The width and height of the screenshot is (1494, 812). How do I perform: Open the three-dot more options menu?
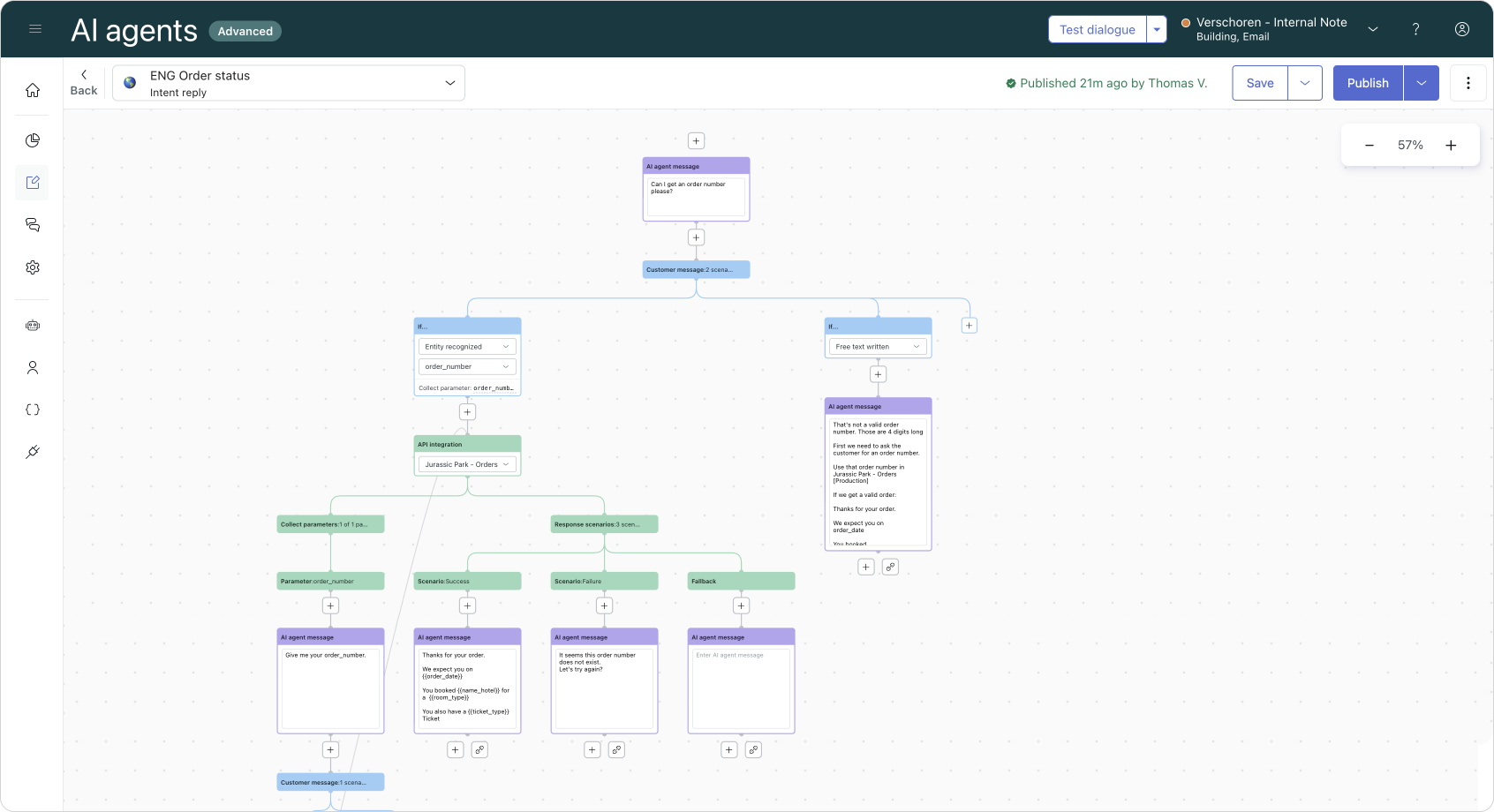[x=1468, y=83]
